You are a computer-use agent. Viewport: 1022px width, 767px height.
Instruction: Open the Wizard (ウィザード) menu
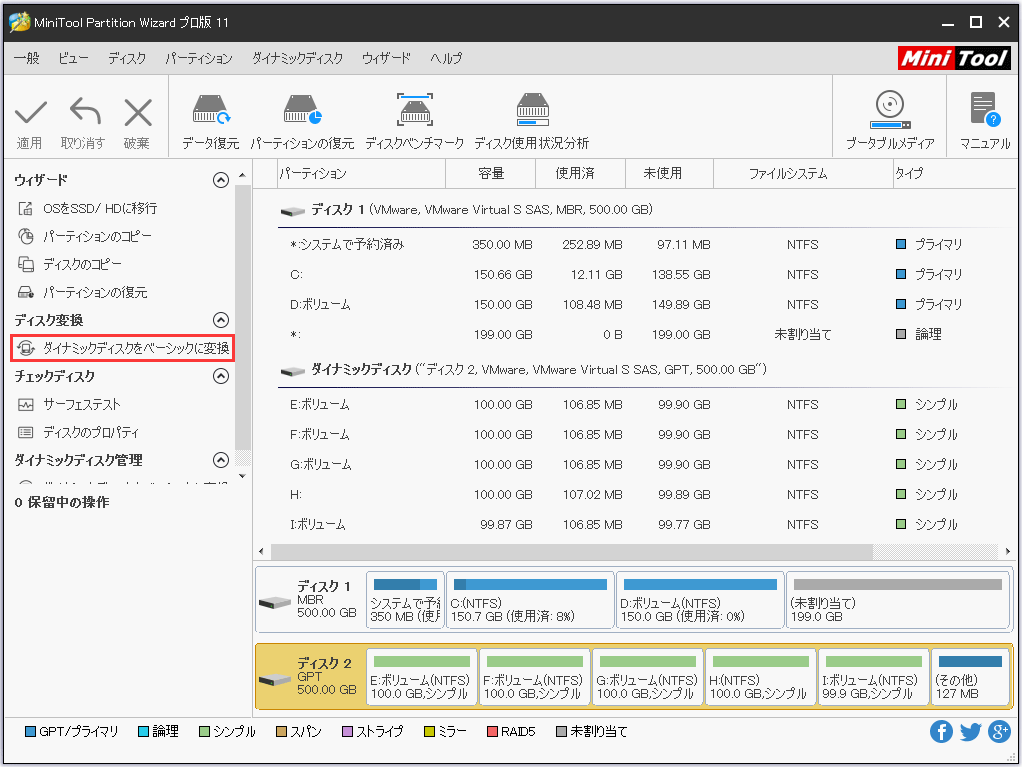(x=387, y=58)
